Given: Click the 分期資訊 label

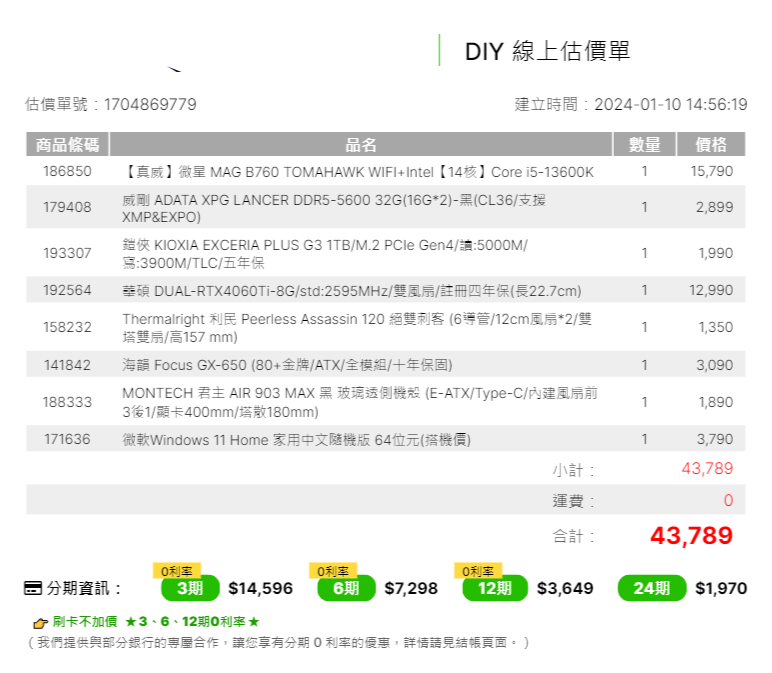Looking at the screenshot, I should point(83,588).
